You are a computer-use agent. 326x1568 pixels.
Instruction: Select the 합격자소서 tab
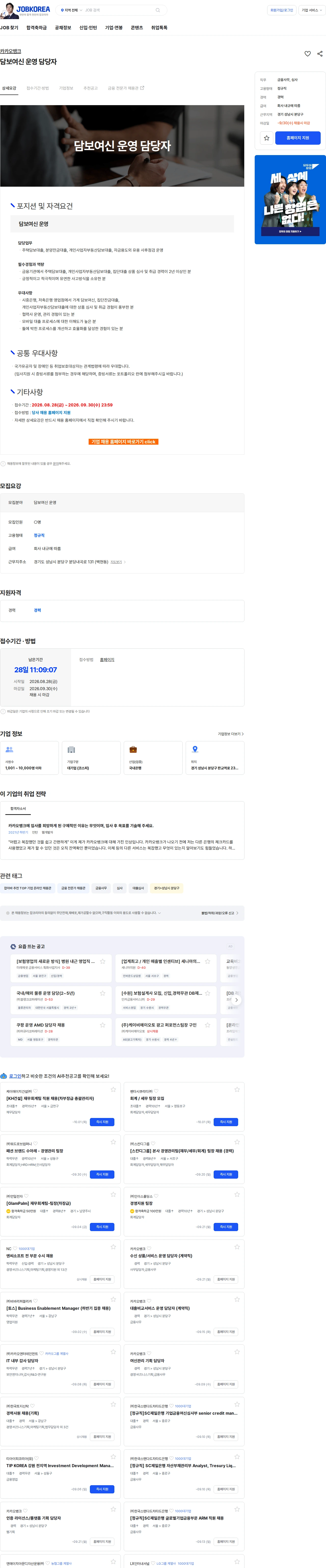coord(18,809)
